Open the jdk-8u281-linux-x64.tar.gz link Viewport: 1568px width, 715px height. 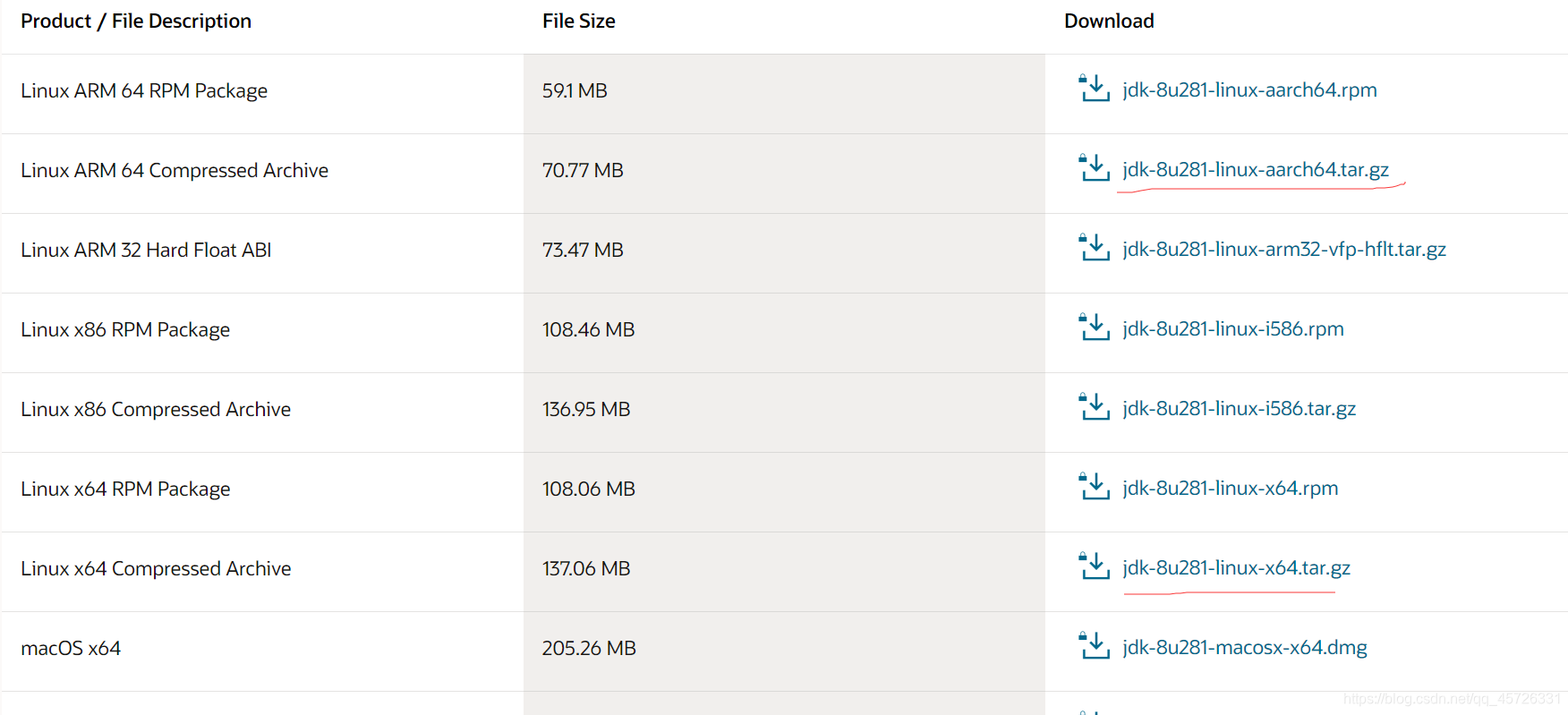click(1237, 568)
